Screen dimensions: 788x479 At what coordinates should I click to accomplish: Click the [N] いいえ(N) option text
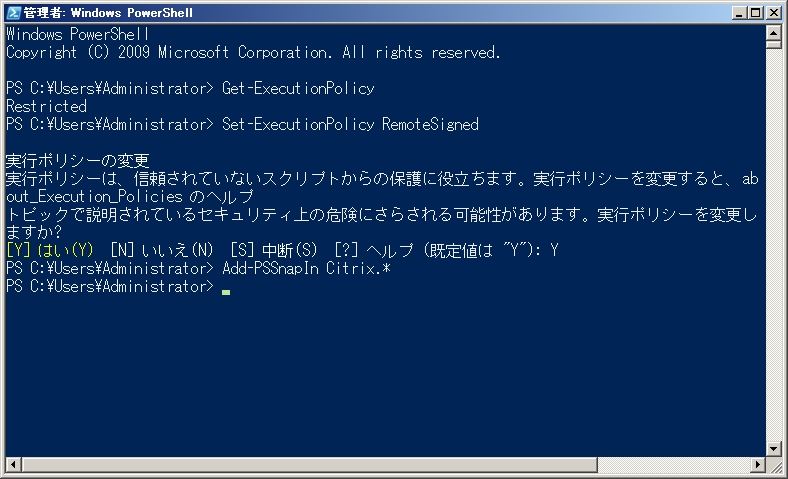[x=162, y=250]
